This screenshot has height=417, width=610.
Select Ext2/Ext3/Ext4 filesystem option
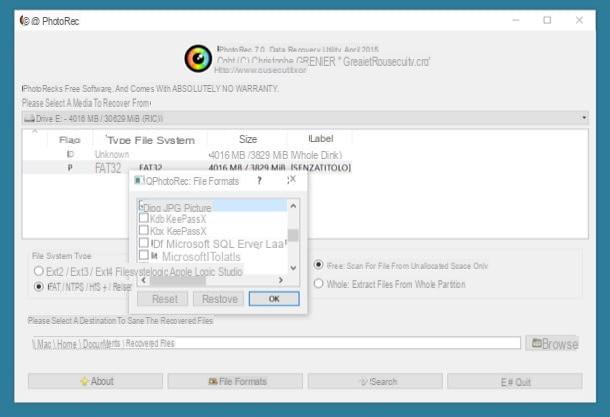39,271
